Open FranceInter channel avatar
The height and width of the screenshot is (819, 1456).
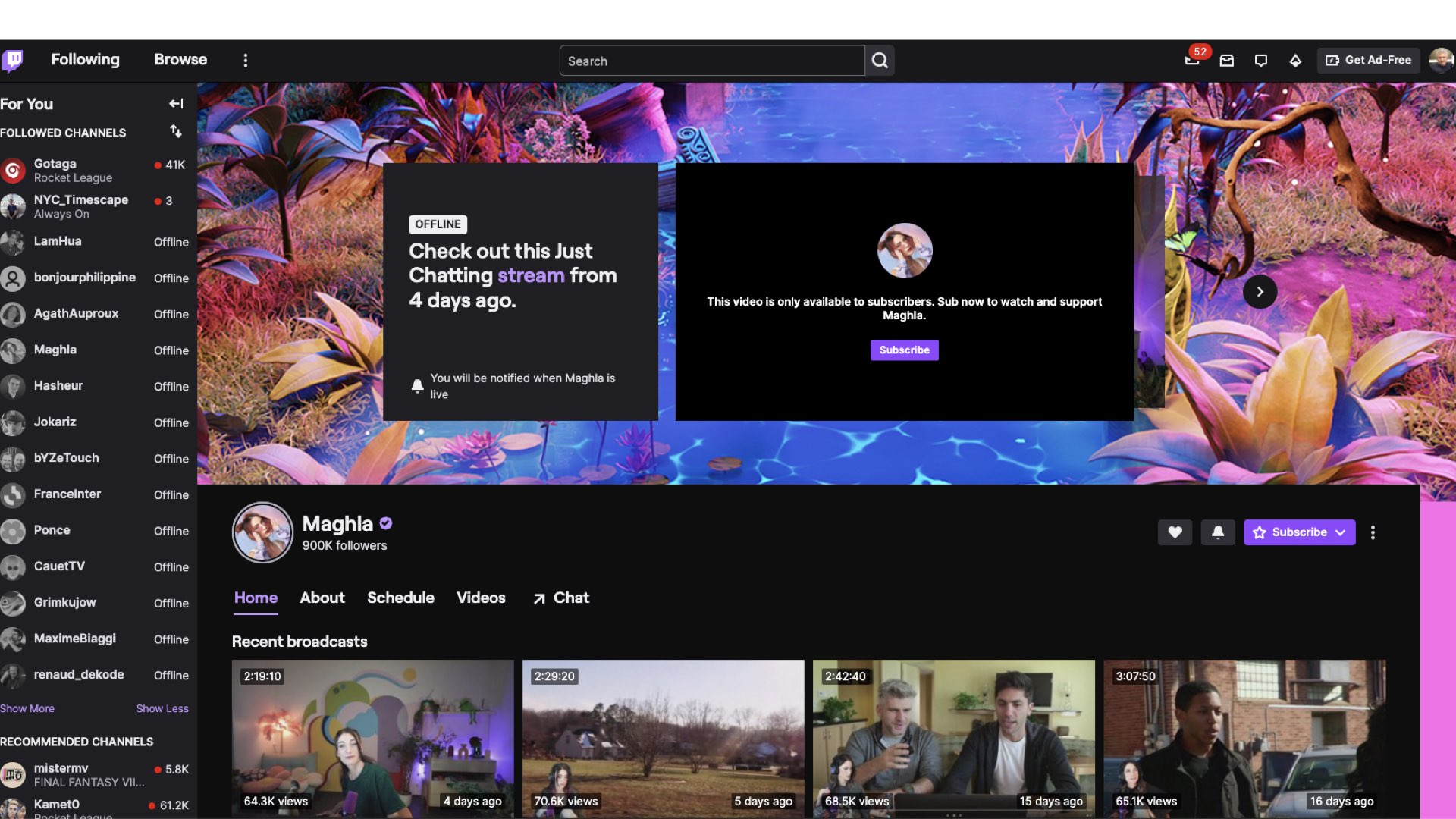click(x=13, y=495)
